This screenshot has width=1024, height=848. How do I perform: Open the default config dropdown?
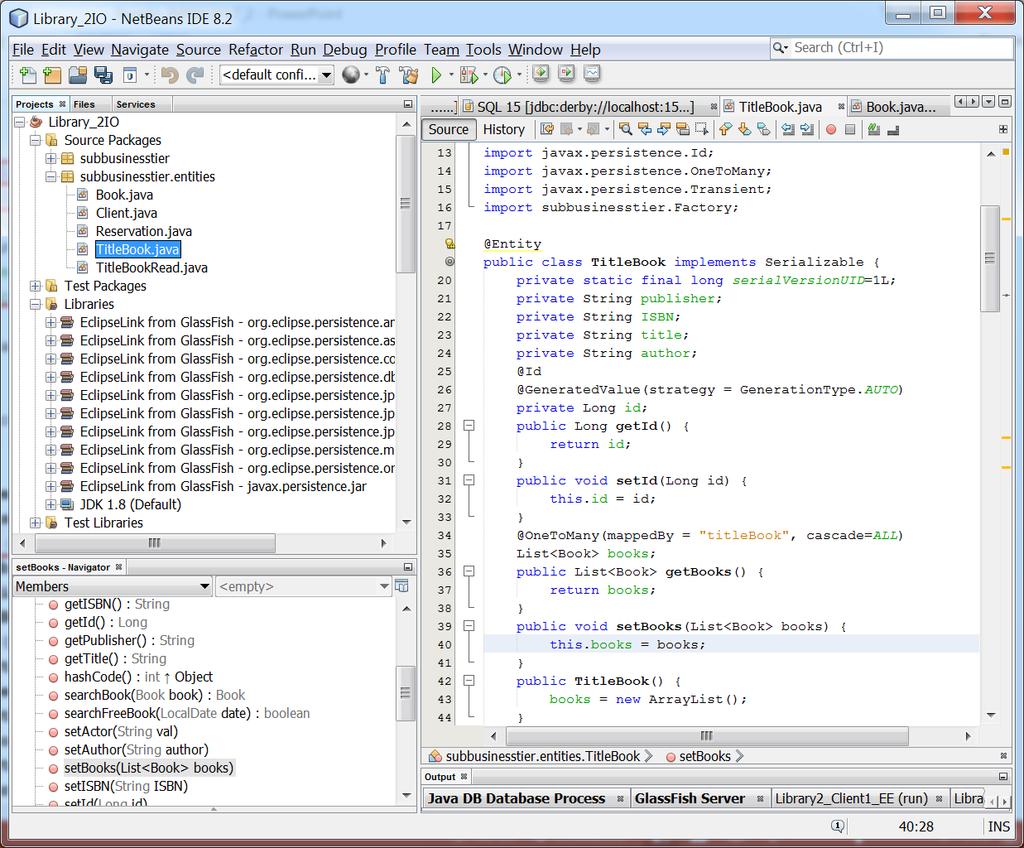(x=326, y=75)
